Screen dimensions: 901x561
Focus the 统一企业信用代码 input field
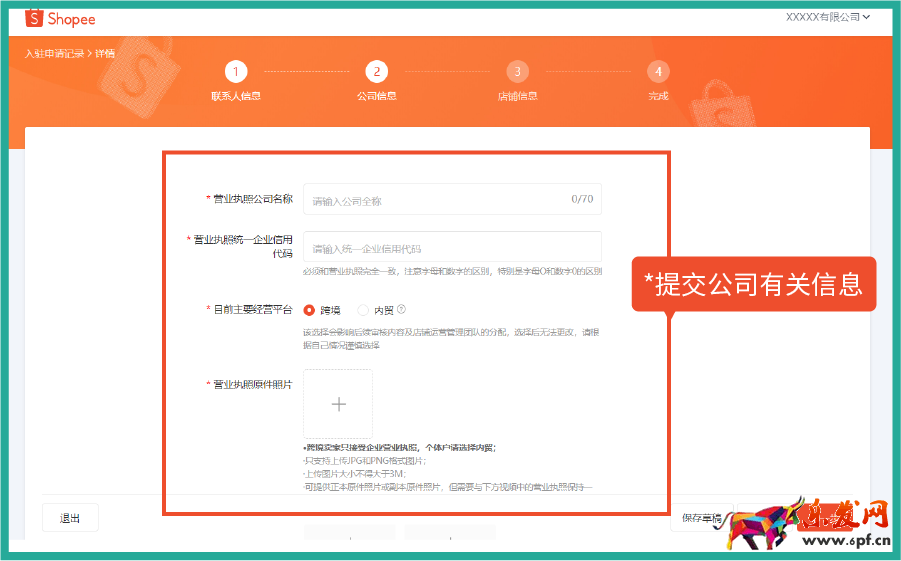coord(452,248)
